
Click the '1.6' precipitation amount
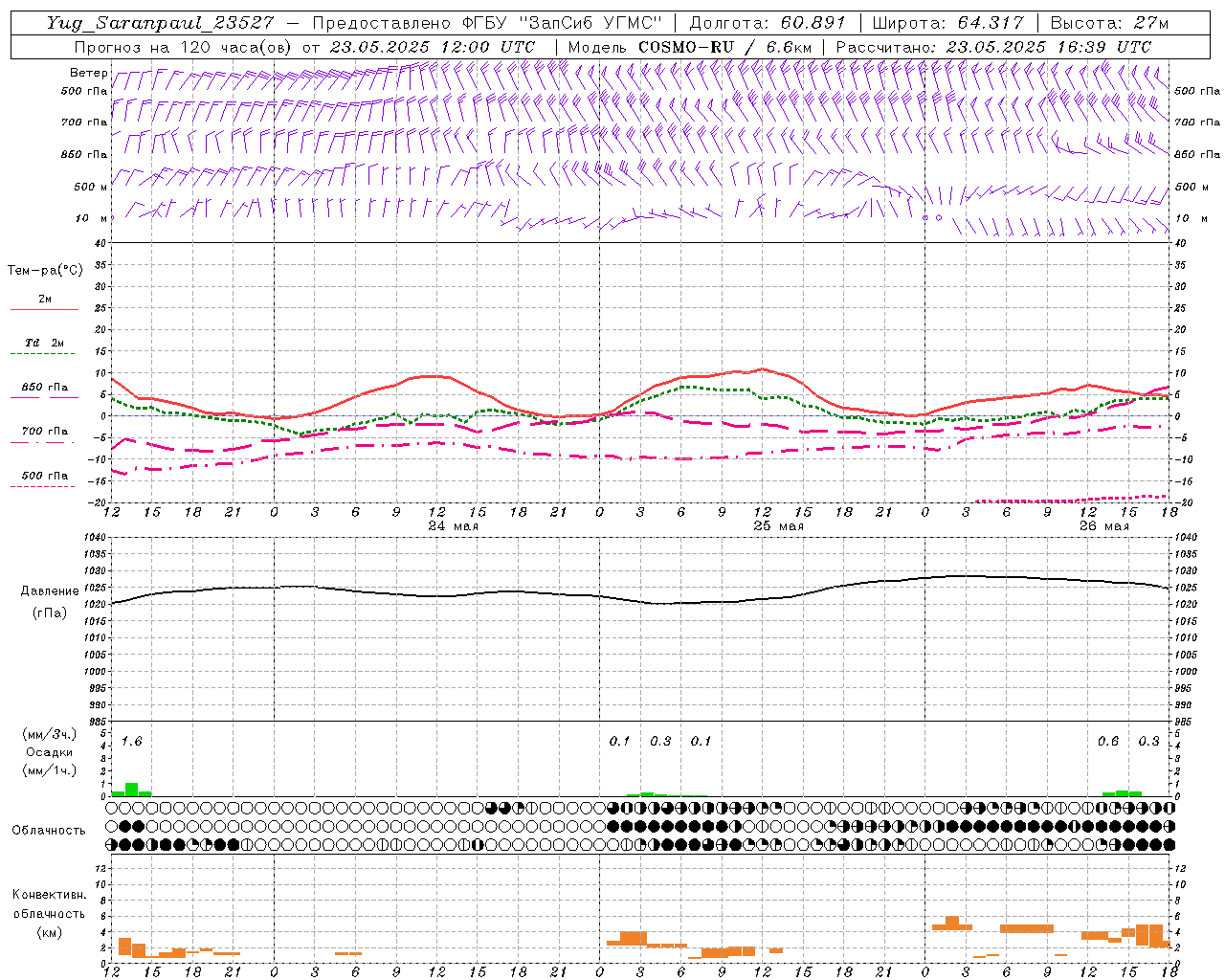point(132,742)
